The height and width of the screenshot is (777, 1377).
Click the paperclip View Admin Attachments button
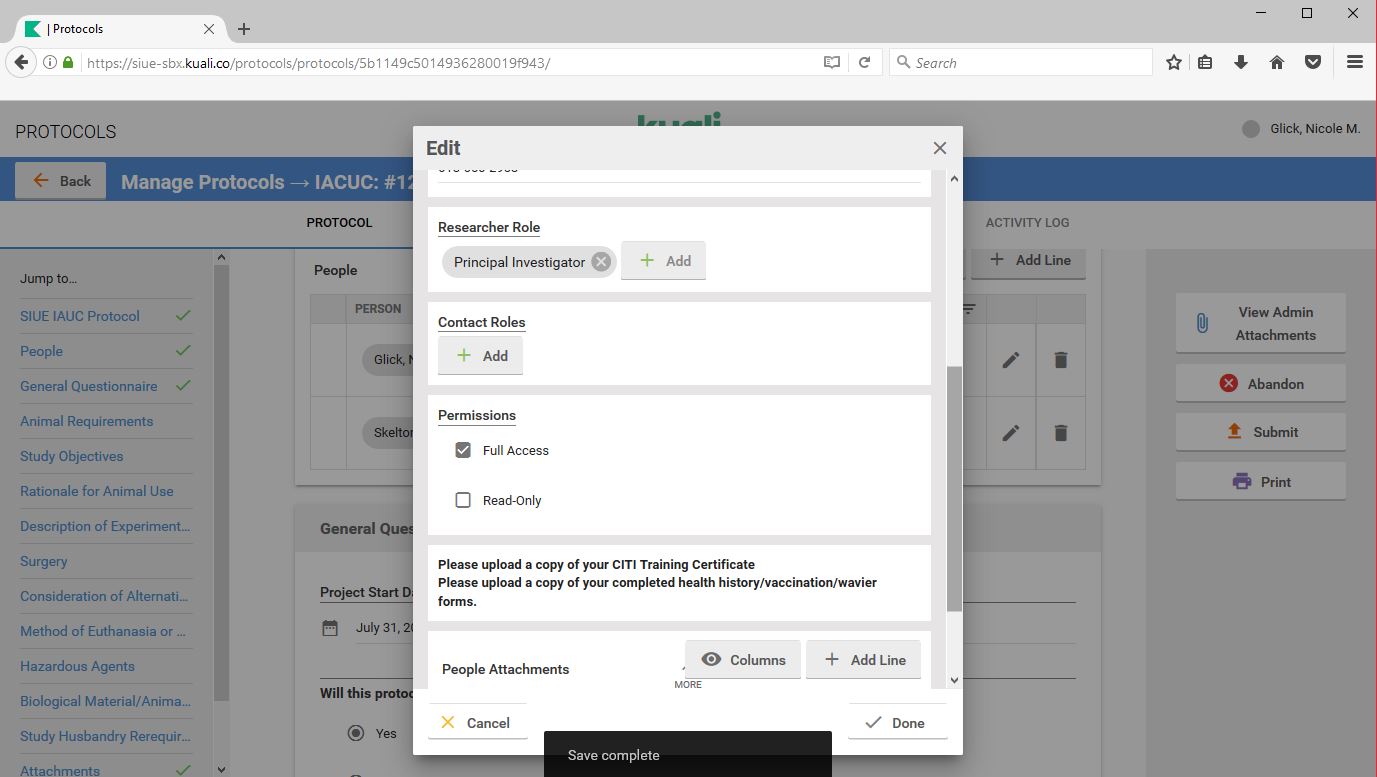click(1260, 323)
